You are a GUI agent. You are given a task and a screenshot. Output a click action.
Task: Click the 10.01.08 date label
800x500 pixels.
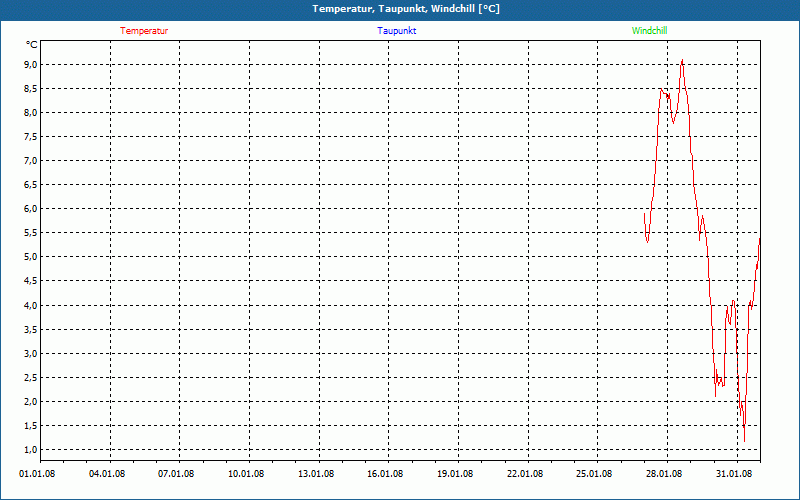[246, 473]
